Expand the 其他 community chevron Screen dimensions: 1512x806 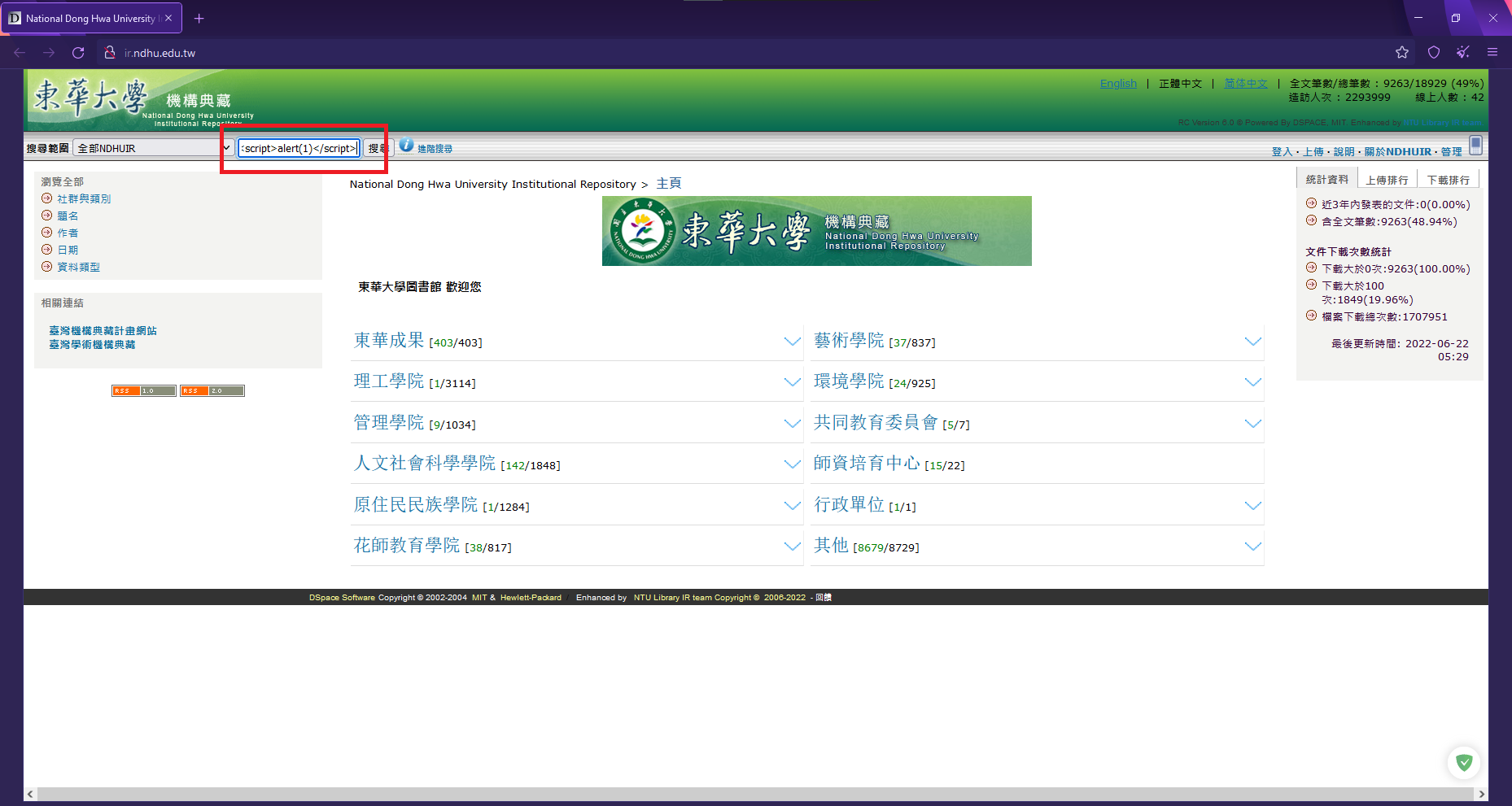(x=1253, y=547)
